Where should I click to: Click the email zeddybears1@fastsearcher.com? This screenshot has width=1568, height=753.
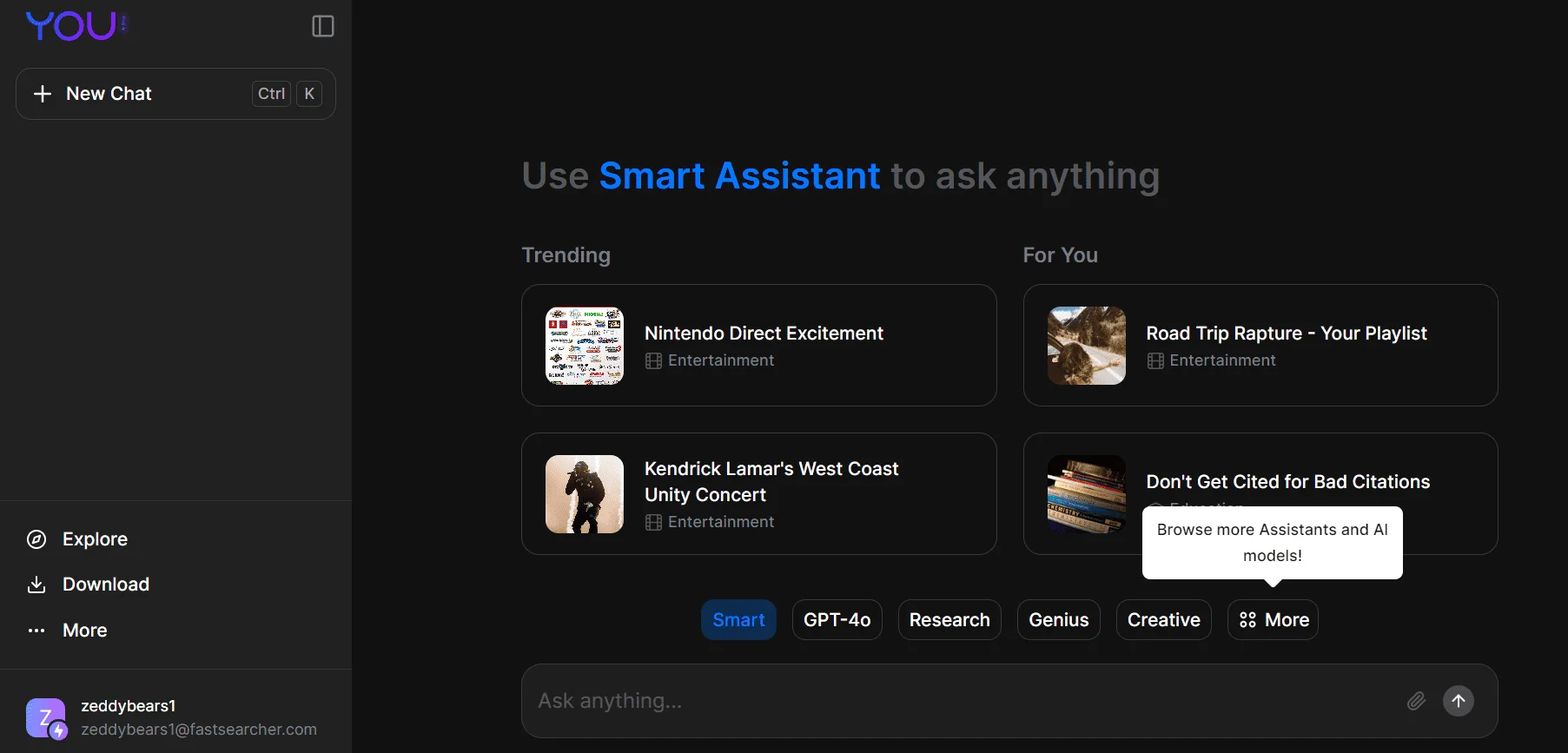(199, 730)
